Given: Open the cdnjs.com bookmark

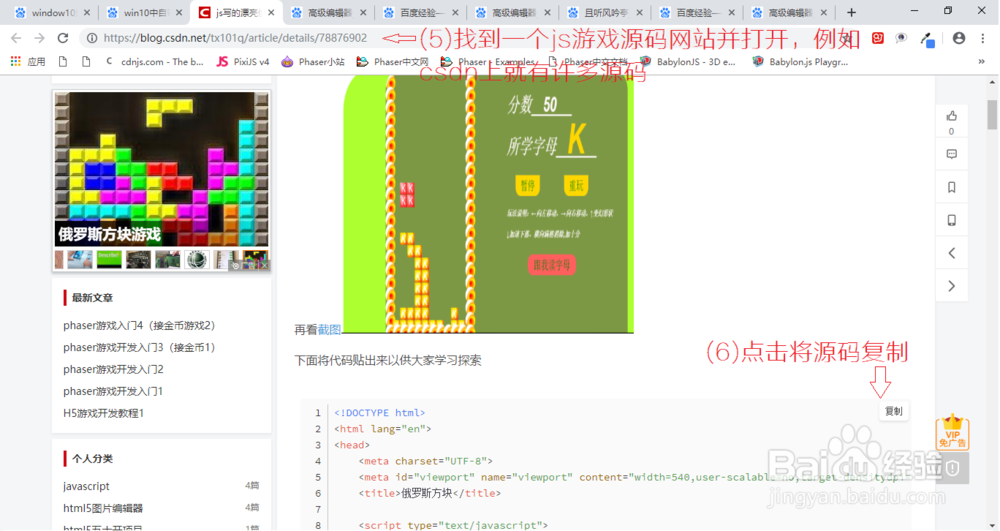Looking at the screenshot, I should (154, 62).
